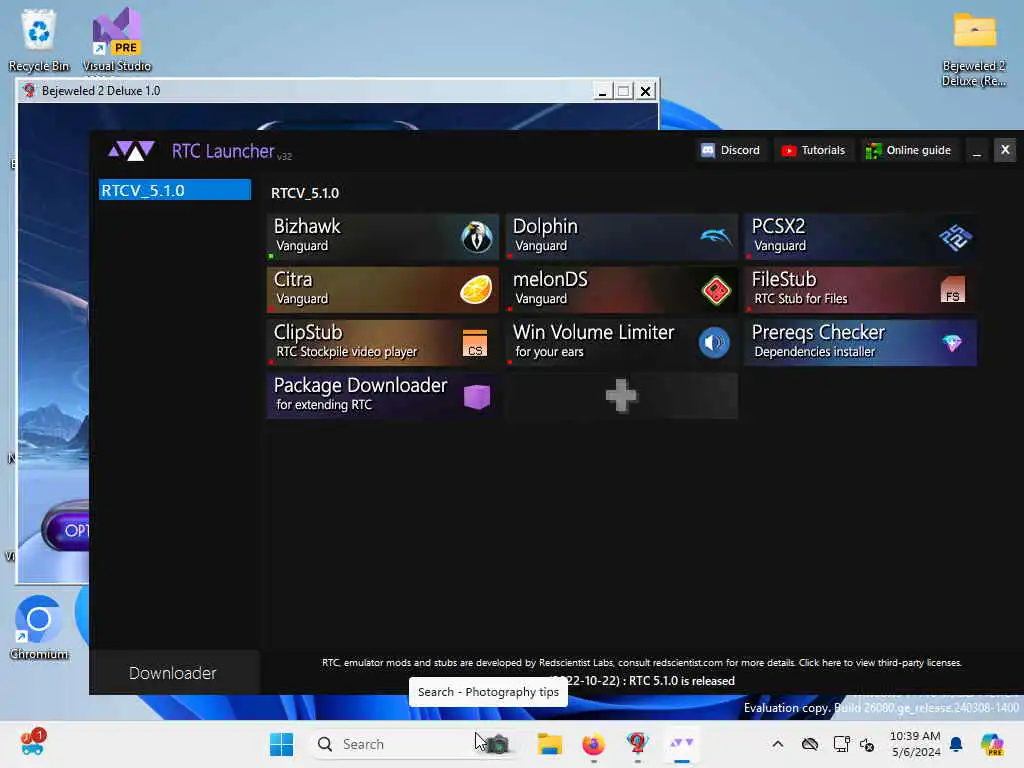Select RTCV_5.1.0 in the version list

[174, 190]
